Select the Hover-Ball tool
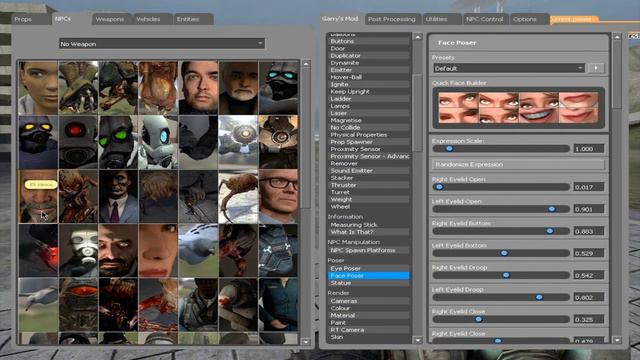Viewport: 640px width, 360px height. tap(369, 77)
